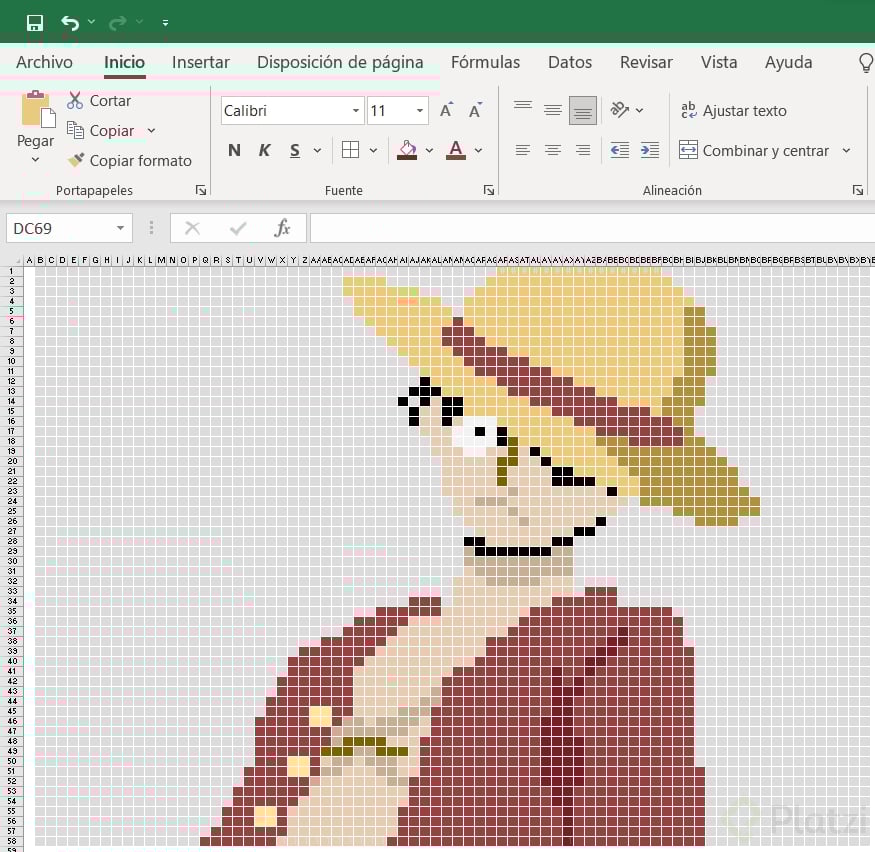The width and height of the screenshot is (875, 852).
Task: Click the lightbulb Tell Me icon
Action: (866, 62)
